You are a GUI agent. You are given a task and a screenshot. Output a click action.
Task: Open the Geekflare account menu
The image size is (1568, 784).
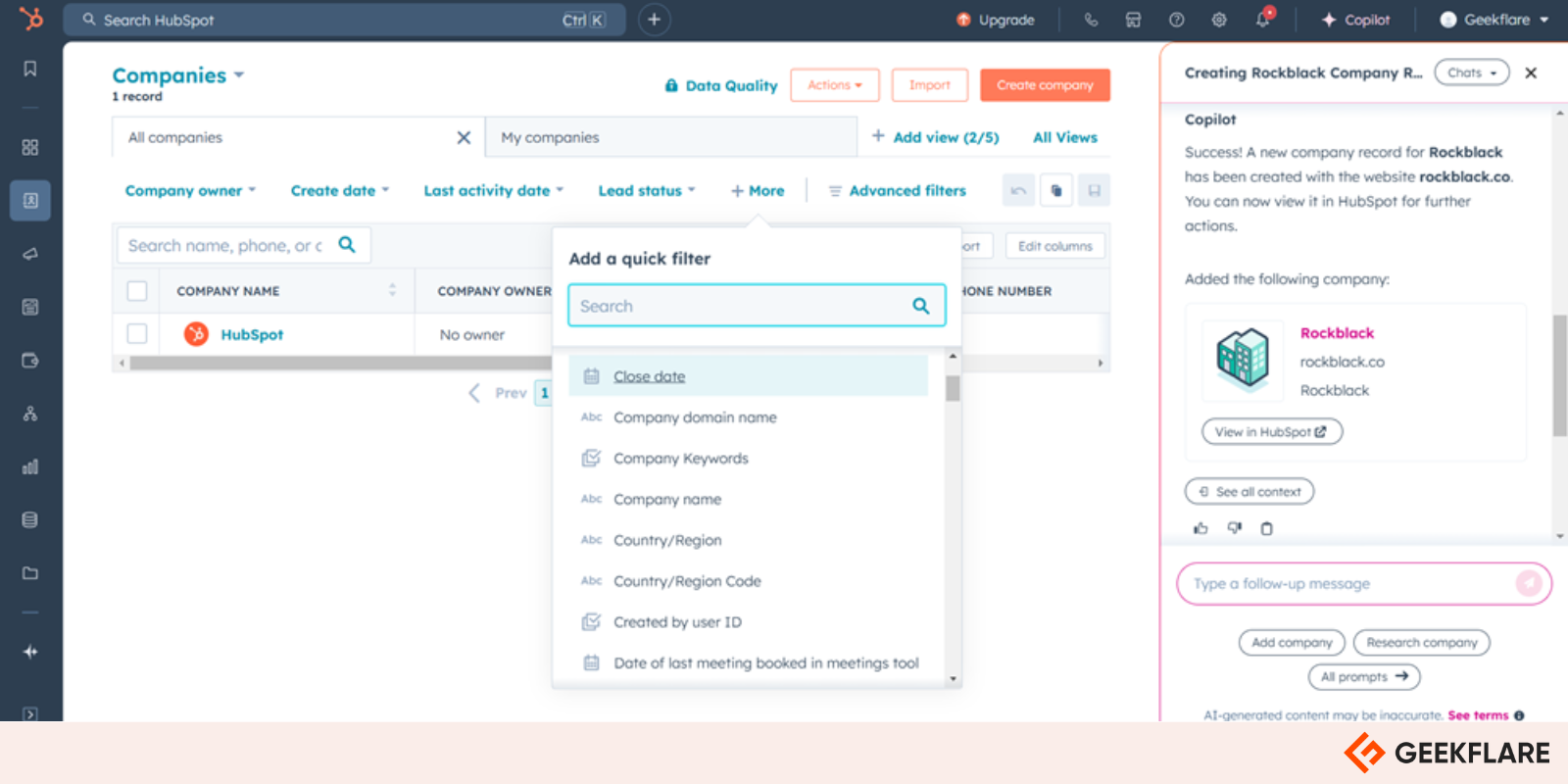1494,20
